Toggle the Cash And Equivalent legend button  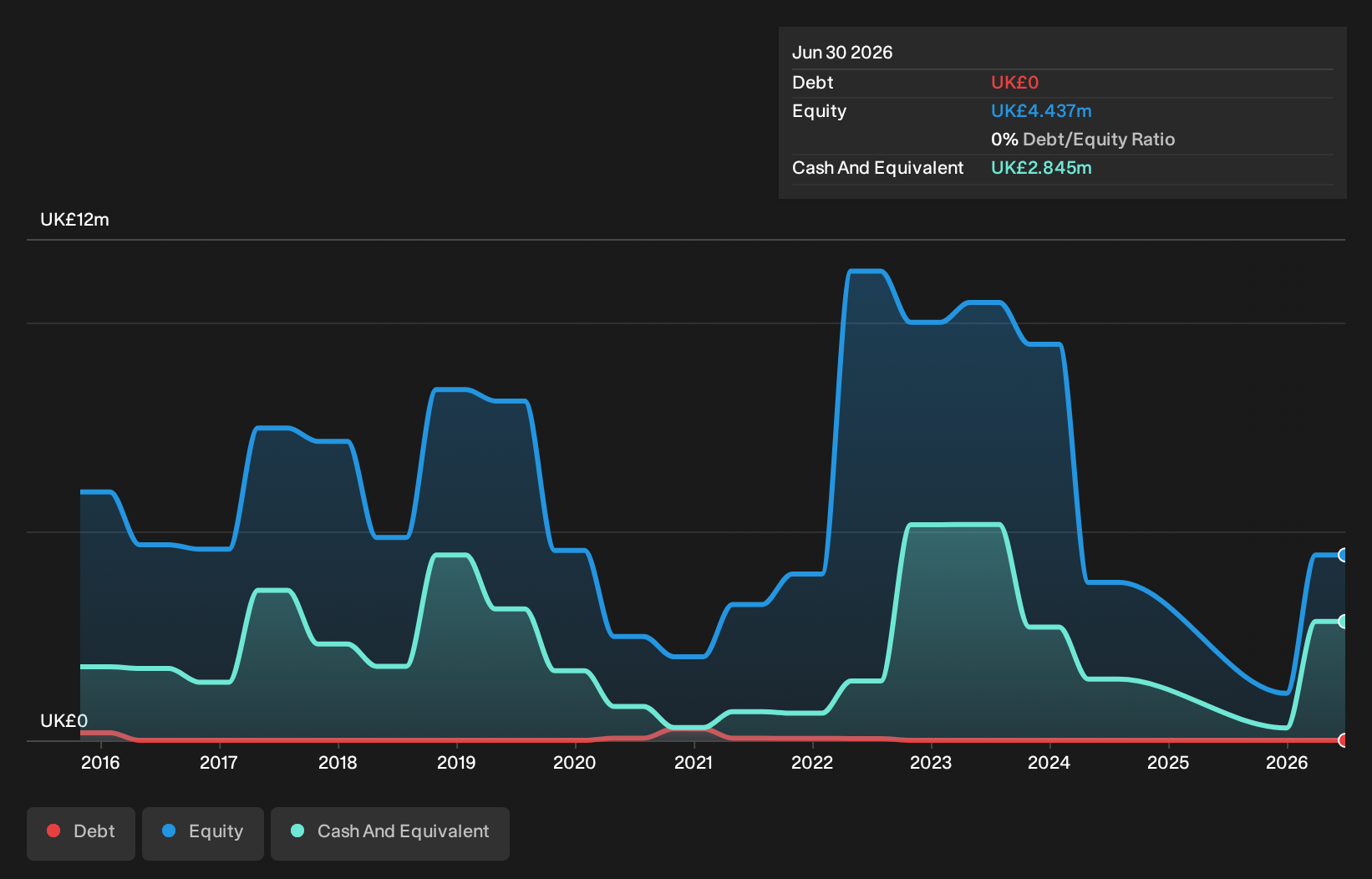(390, 833)
